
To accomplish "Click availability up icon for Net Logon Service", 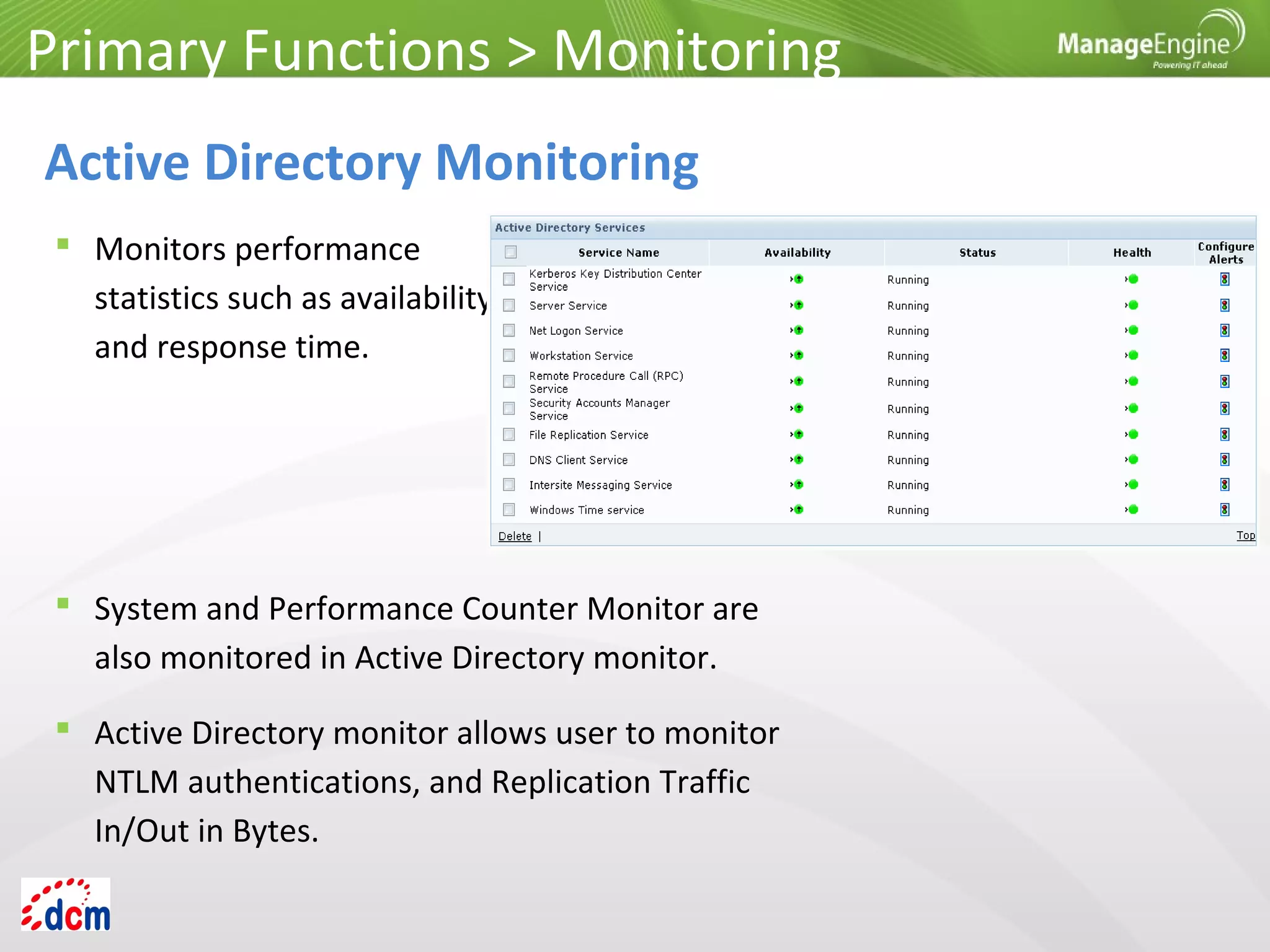I will [797, 330].
